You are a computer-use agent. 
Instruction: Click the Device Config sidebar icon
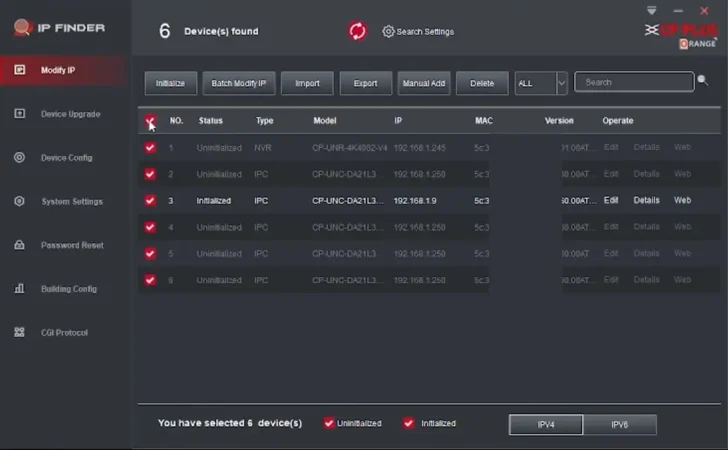[x=19, y=157]
